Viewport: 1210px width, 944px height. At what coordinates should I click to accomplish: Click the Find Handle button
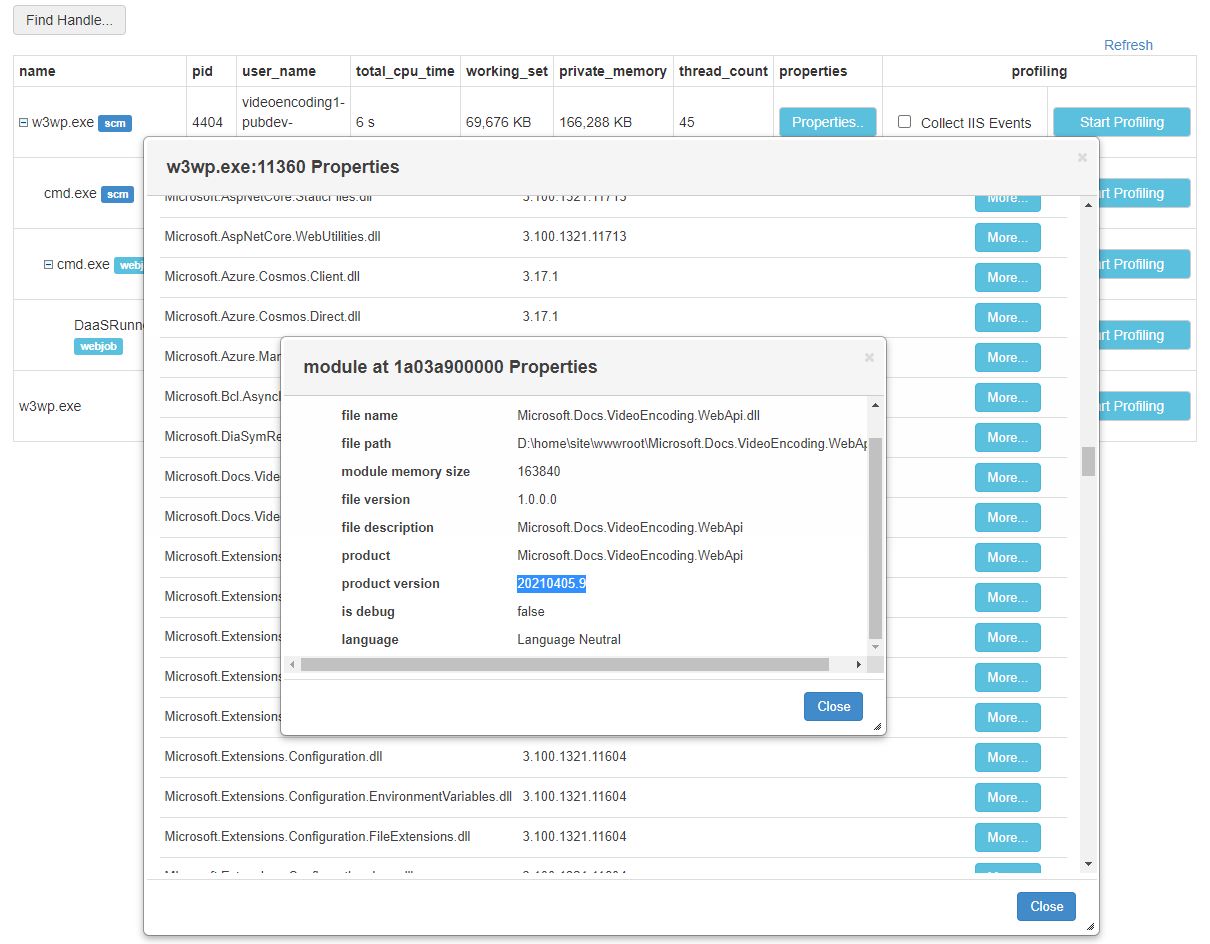click(69, 20)
